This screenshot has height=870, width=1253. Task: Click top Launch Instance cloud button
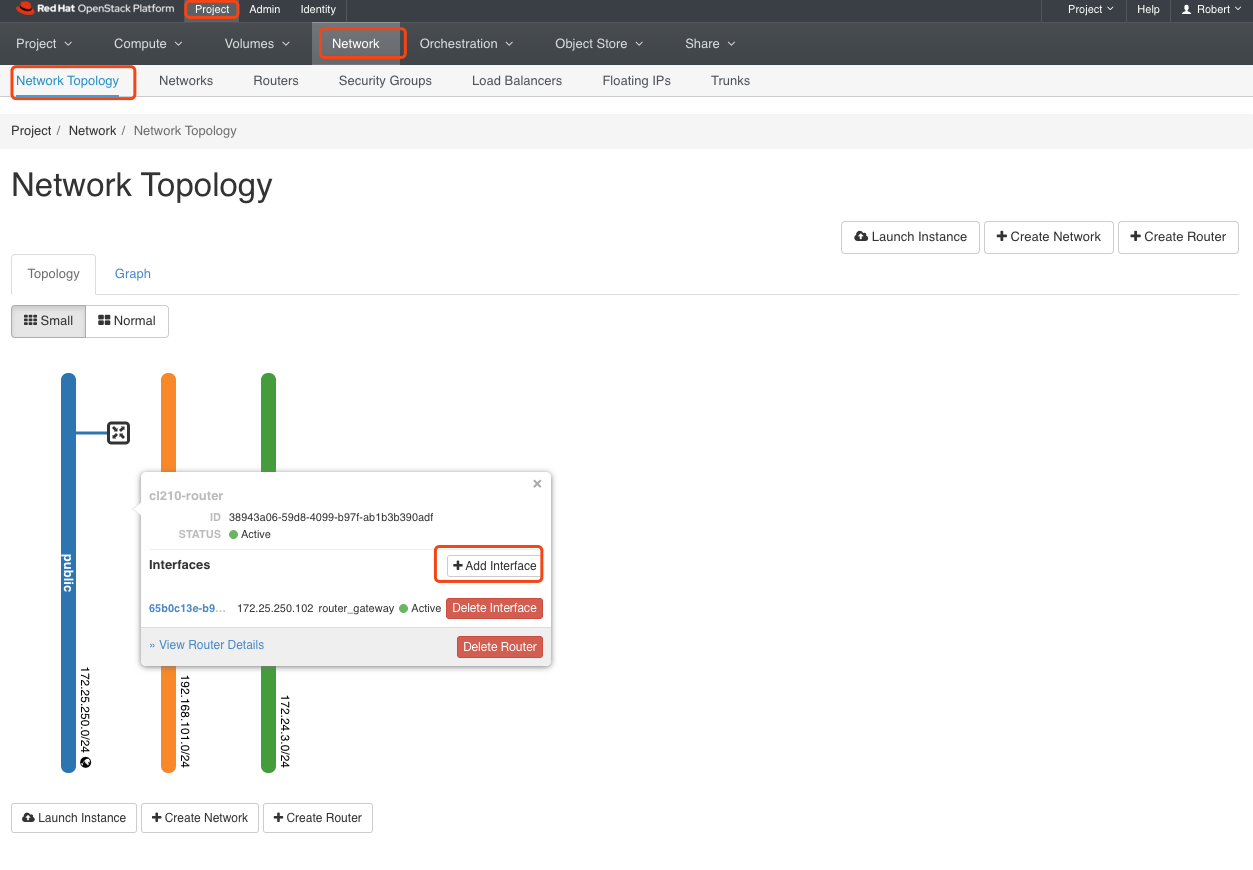click(910, 237)
